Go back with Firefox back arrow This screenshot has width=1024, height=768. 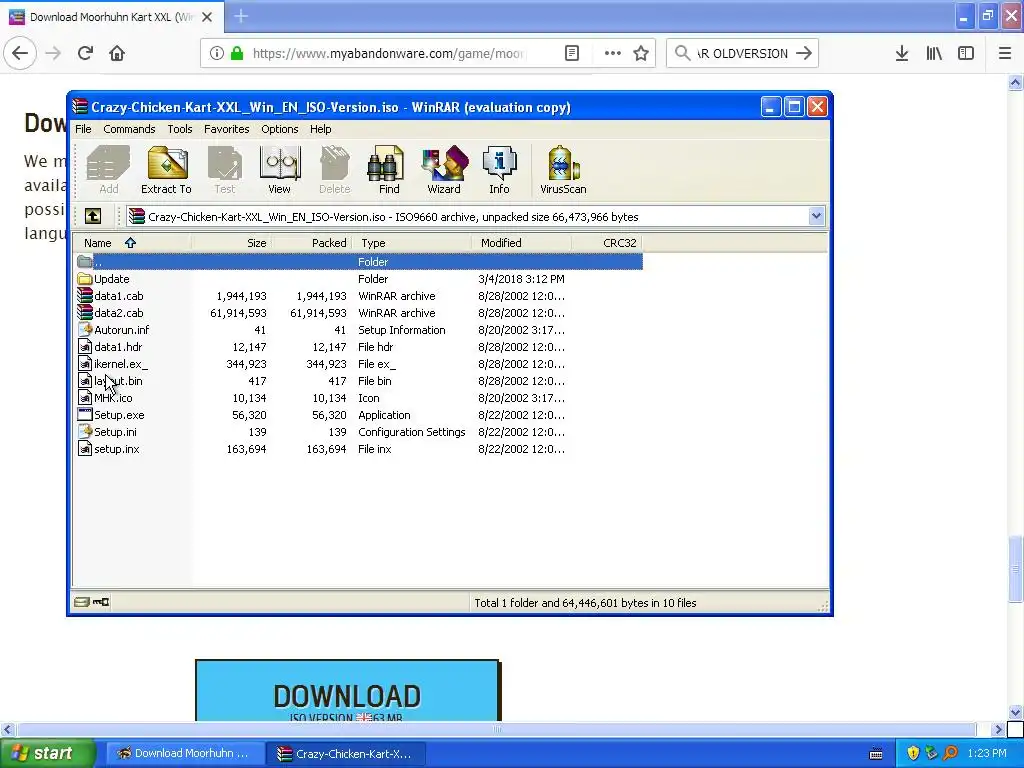coord(20,53)
